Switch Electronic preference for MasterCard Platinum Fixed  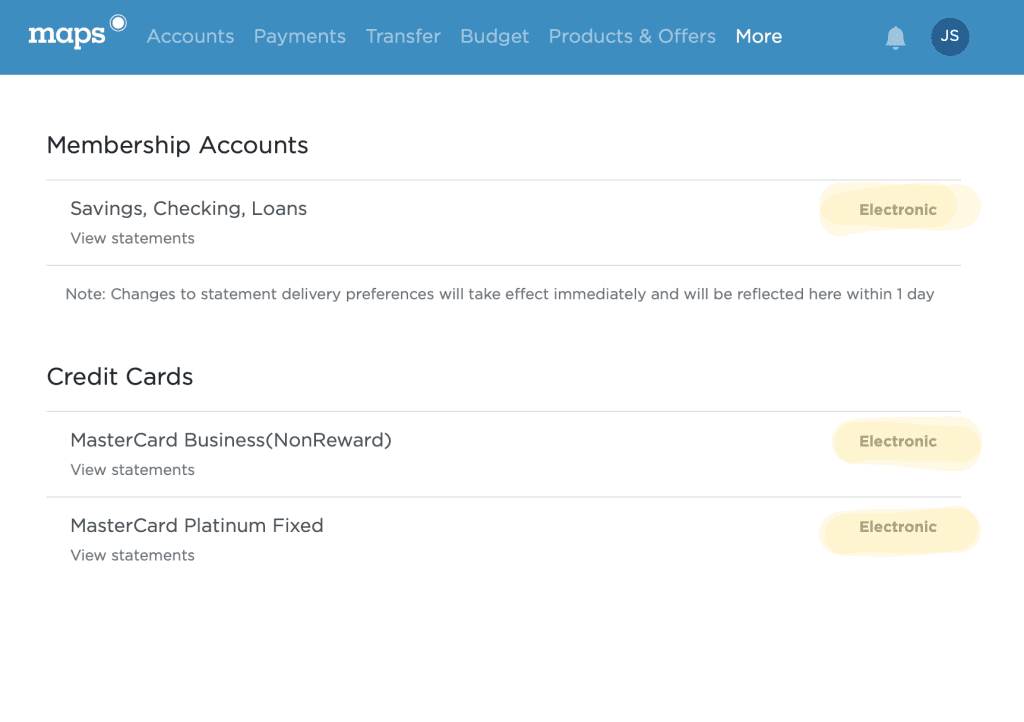click(897, 527)
